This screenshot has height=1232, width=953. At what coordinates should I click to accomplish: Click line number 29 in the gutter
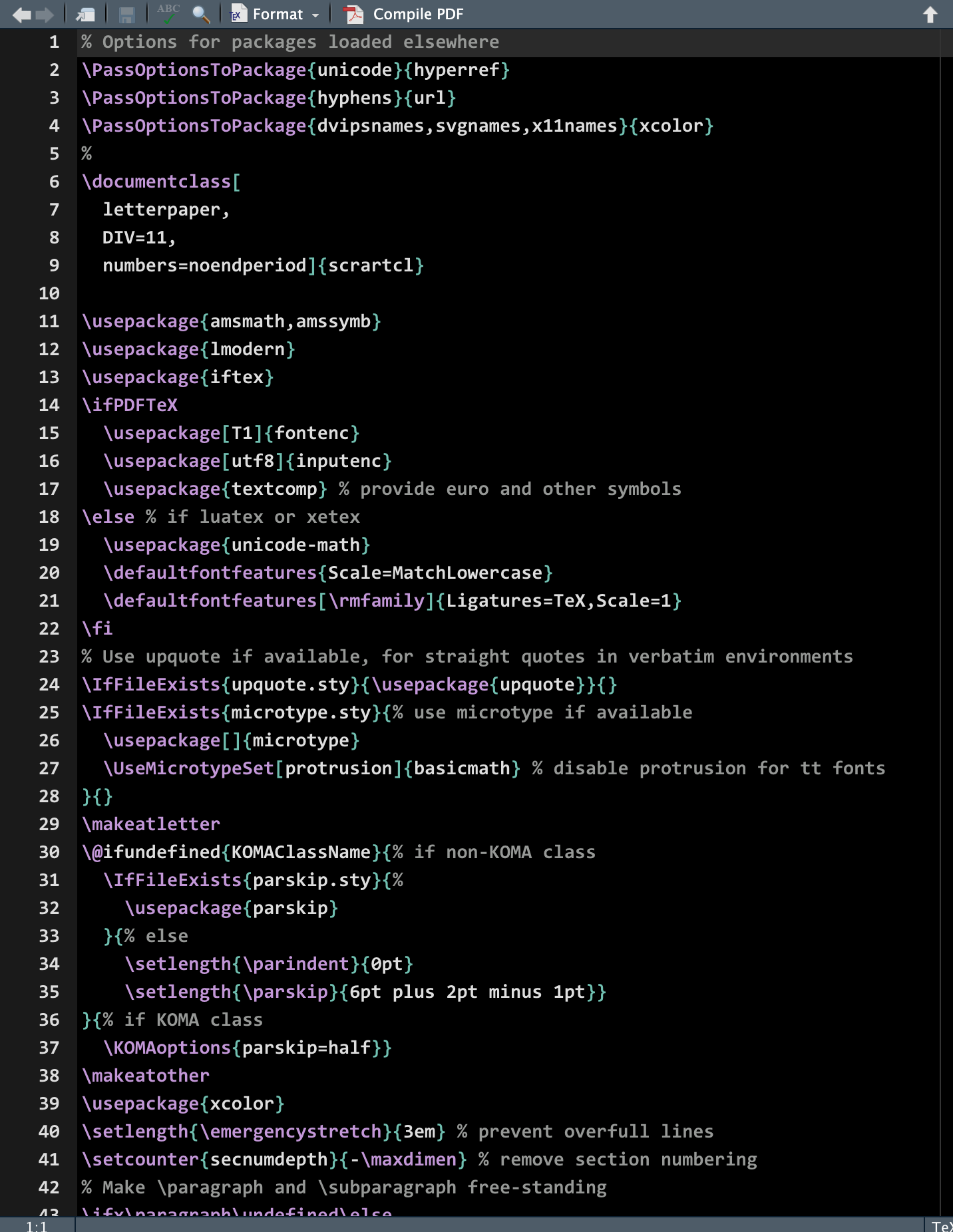[49, 824]
